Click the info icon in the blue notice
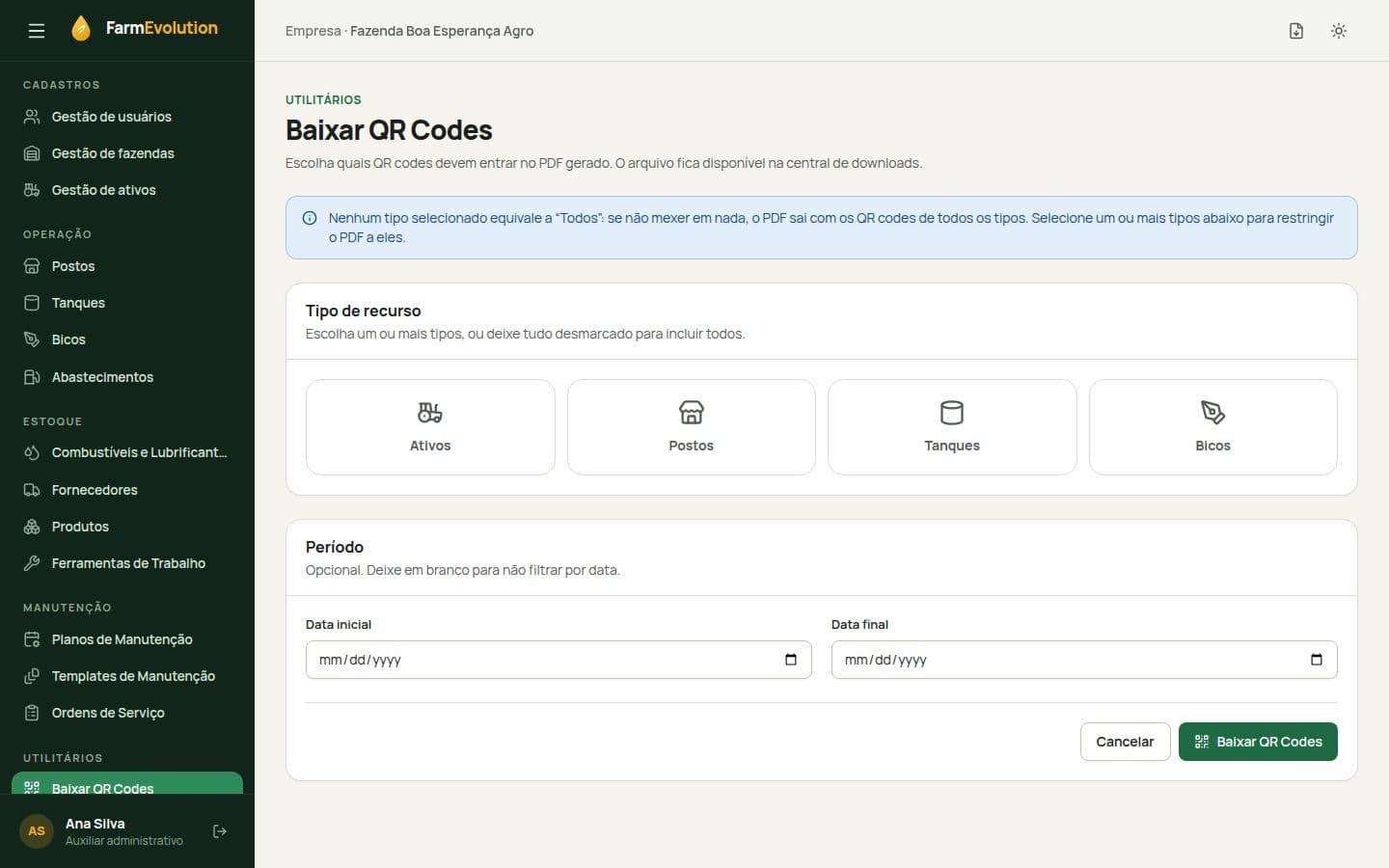This screenshot has height=868, width=1389. pyautogui.click(x=310, y=218)
